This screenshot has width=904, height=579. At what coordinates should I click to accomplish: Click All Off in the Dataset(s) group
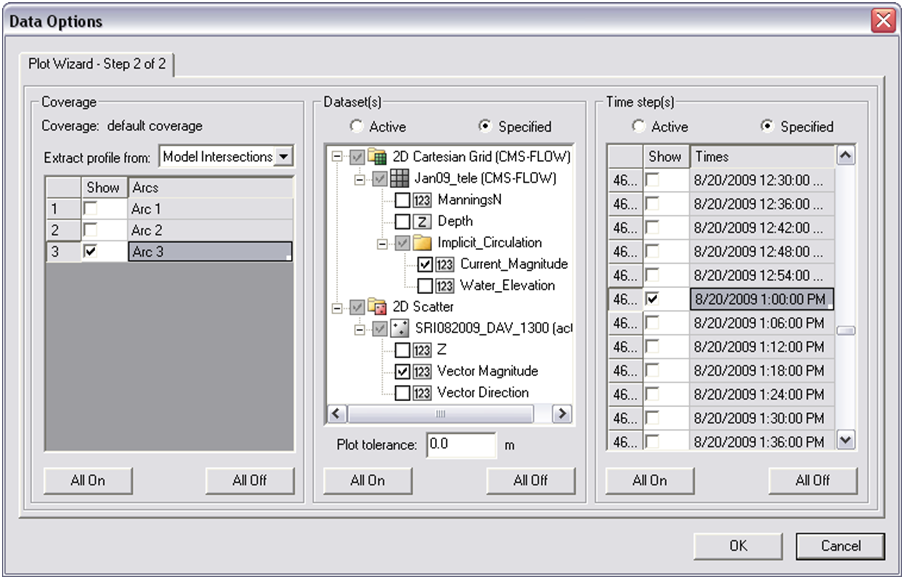pyautogui.click(x=531, y=480)
